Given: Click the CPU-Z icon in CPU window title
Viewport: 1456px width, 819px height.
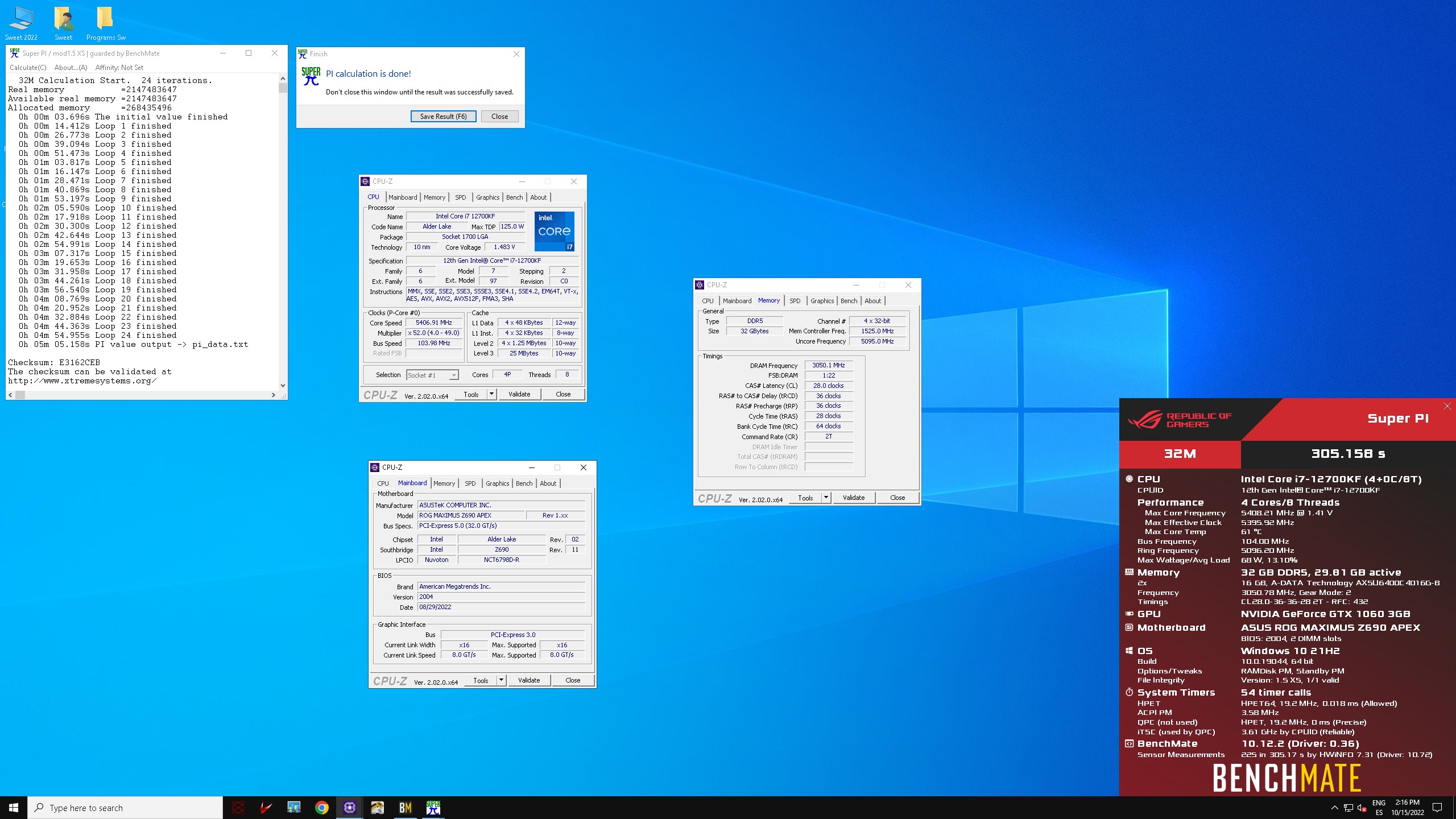Looking at the screenshot, I should pos(366,181).
